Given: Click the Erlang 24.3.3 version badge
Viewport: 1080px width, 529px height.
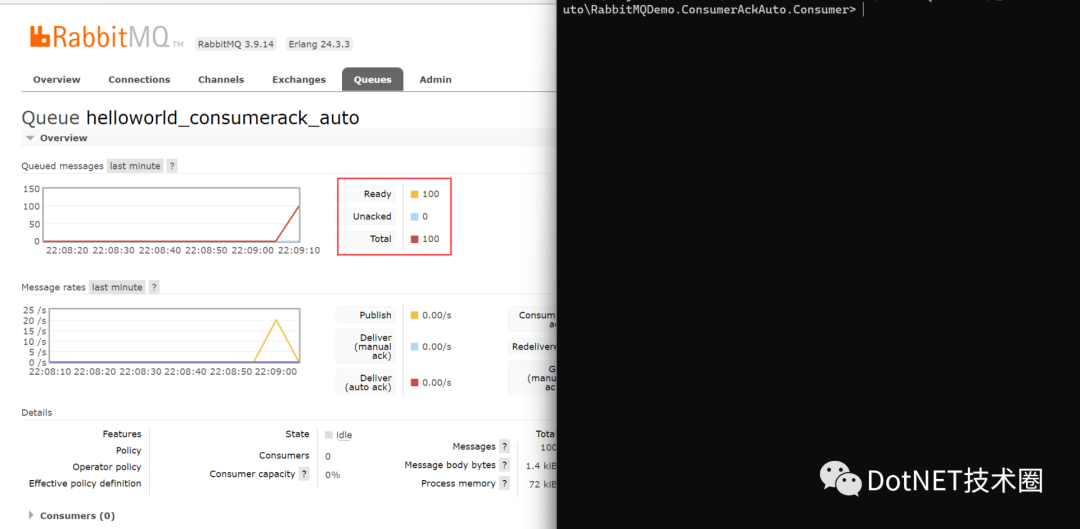Looking at the screenshot, I should (x=320, y=44).
